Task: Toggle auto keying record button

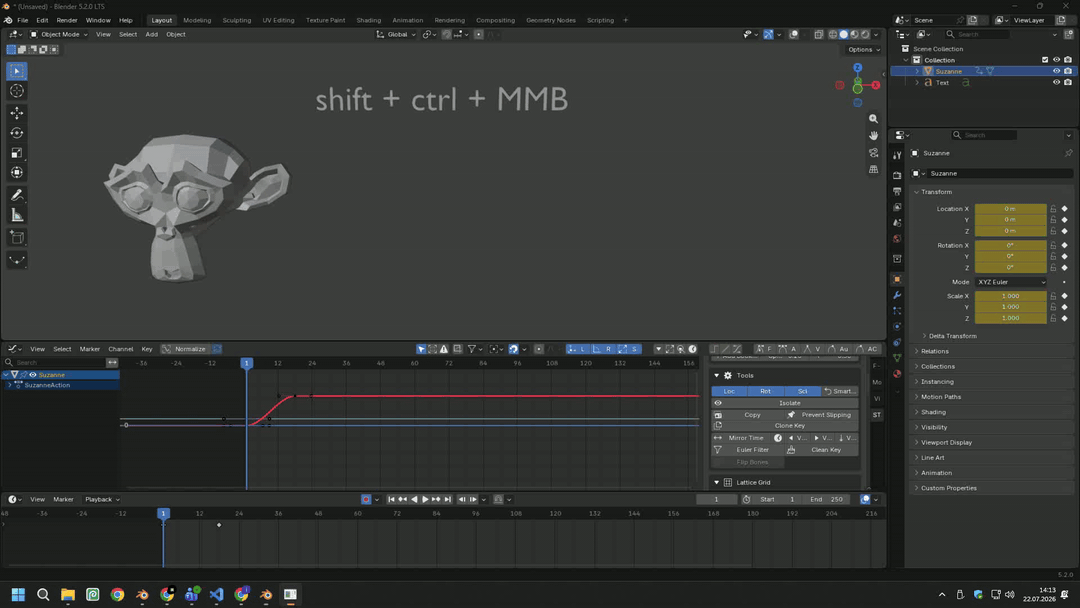Action: pyautogui.click(x=366, y=499)
